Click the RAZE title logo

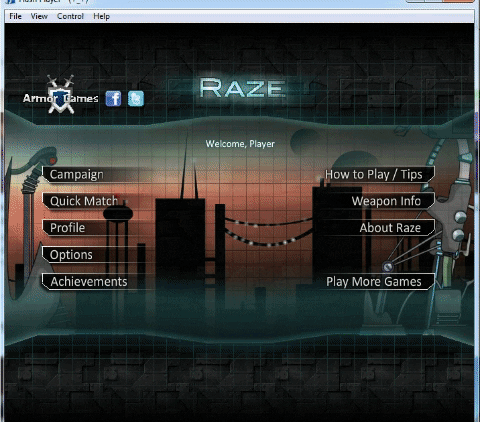[x=243, y=88]
